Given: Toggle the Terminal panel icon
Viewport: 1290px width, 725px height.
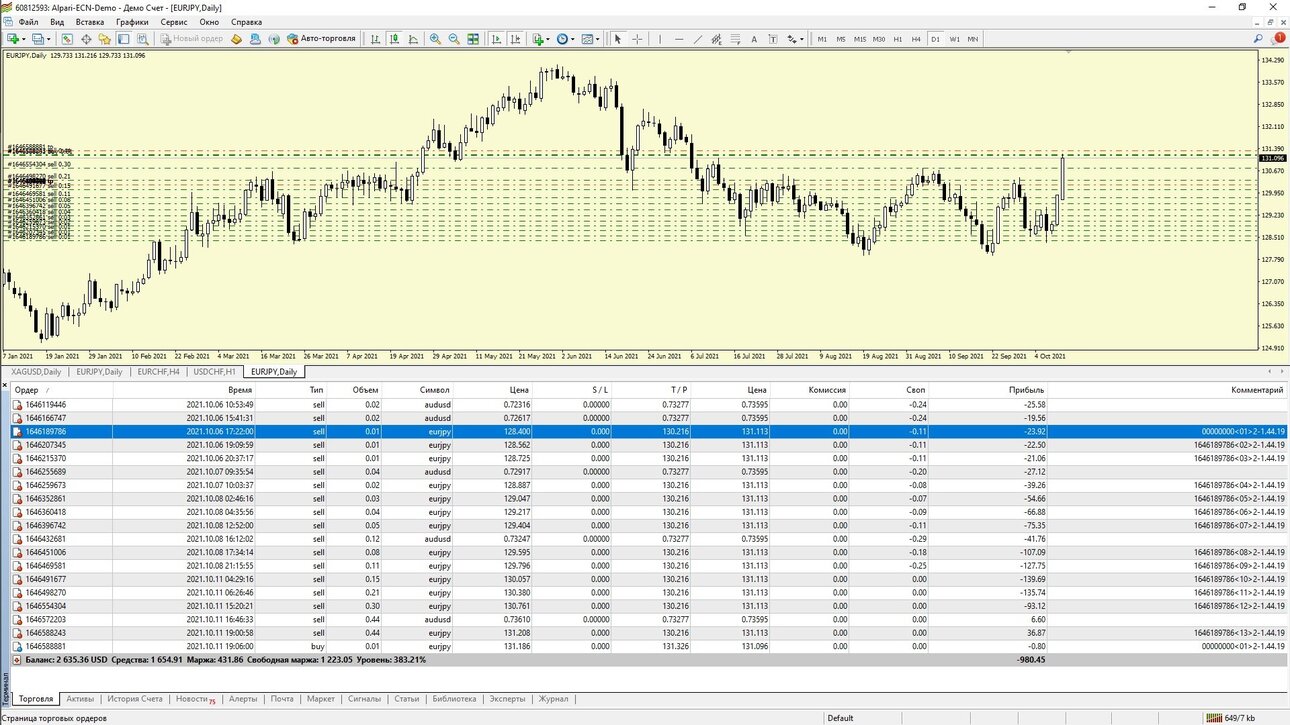Looking at the screenshot, I should (123, 39).
